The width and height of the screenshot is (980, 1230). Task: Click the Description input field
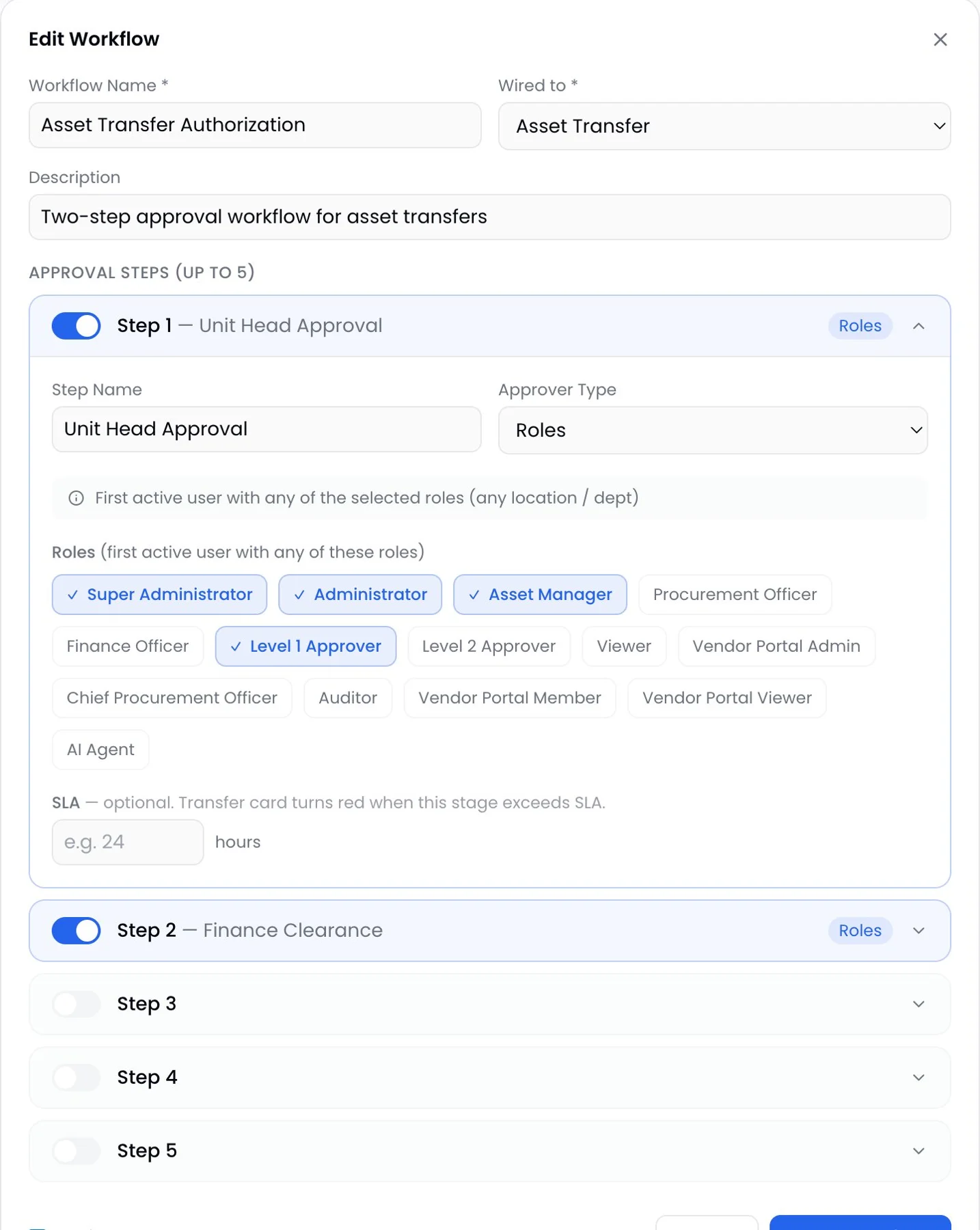tap(489, 217)
